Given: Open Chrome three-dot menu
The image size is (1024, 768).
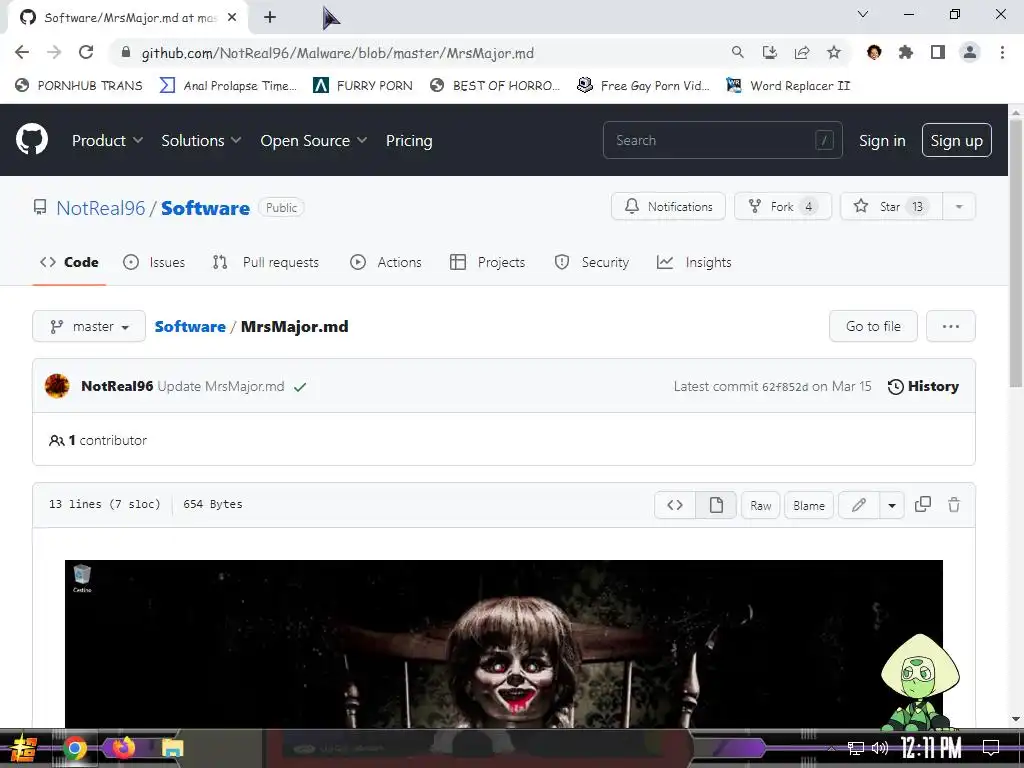Looking at the screenshot, I should coord(1002,52).
